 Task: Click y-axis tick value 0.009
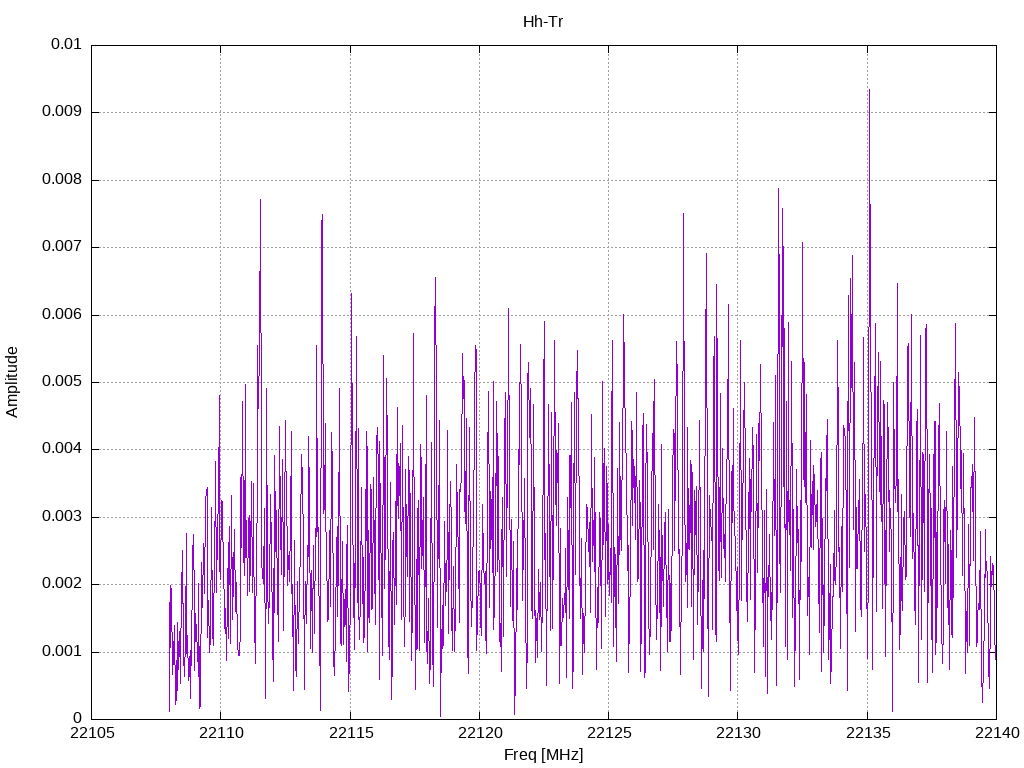point(62,112)
